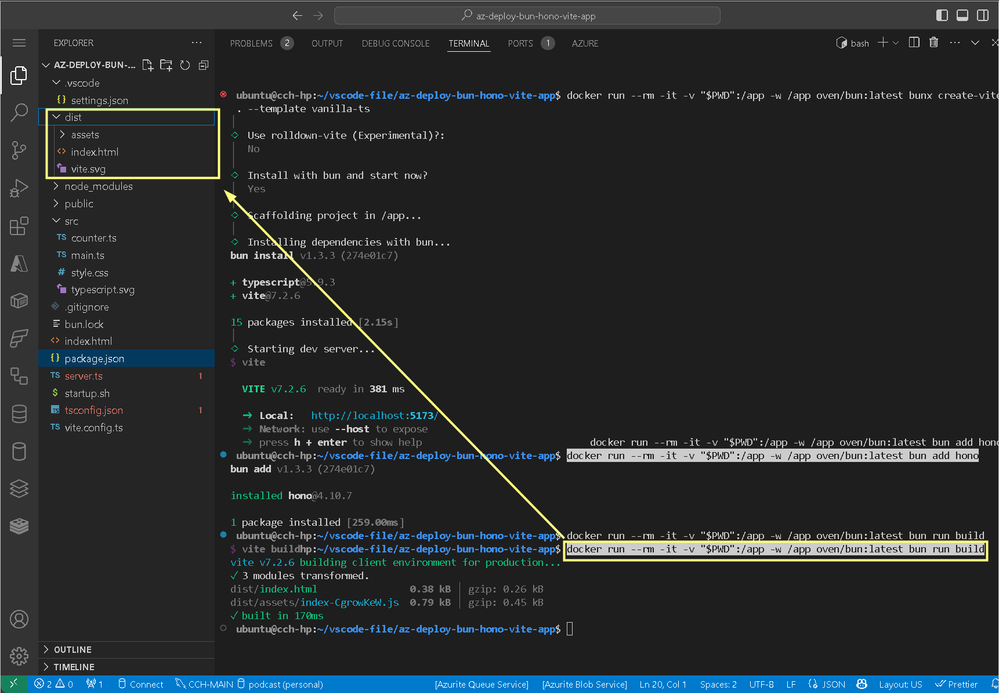Click New File icon in Explorer header

148,65
